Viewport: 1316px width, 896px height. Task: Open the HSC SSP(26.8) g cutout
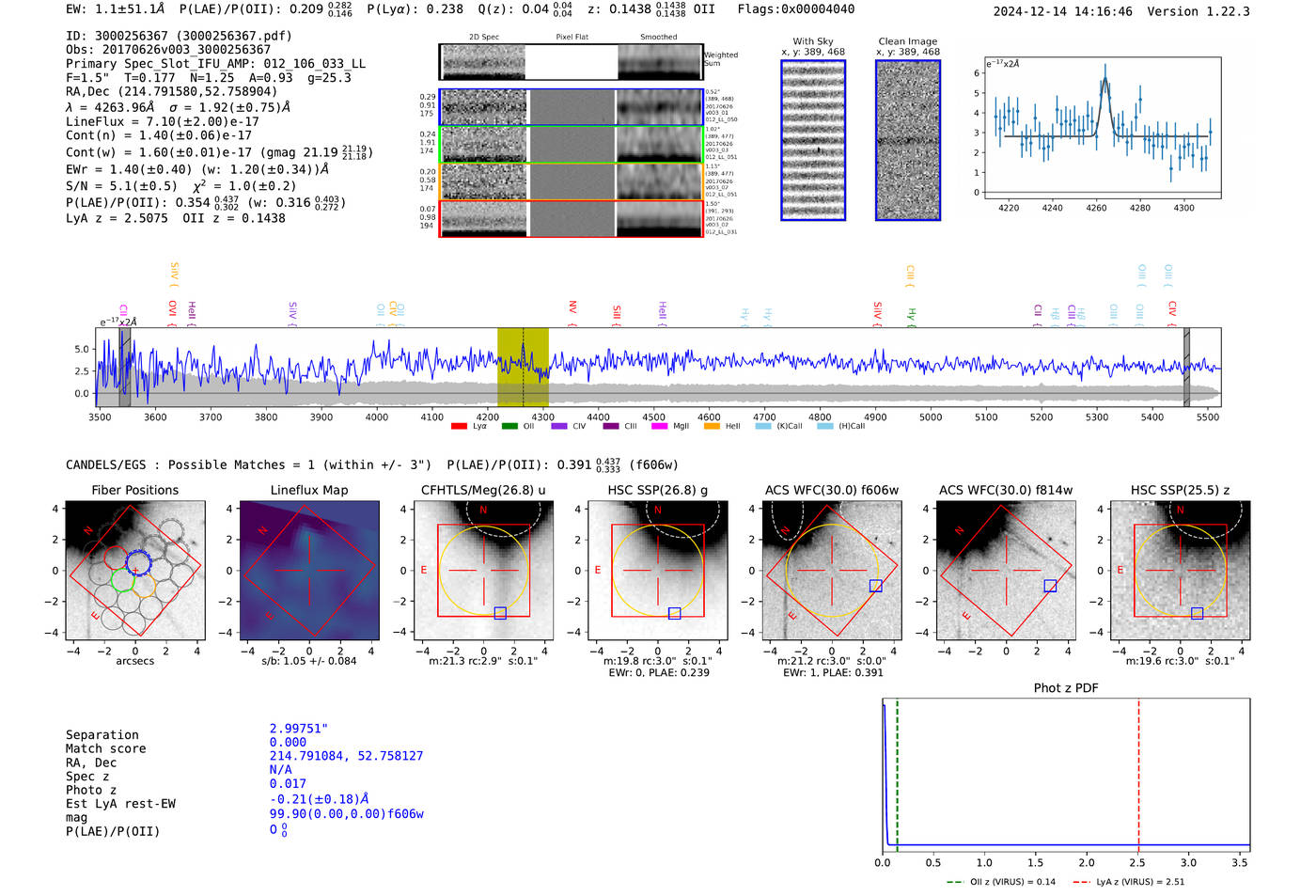(658, 571)
